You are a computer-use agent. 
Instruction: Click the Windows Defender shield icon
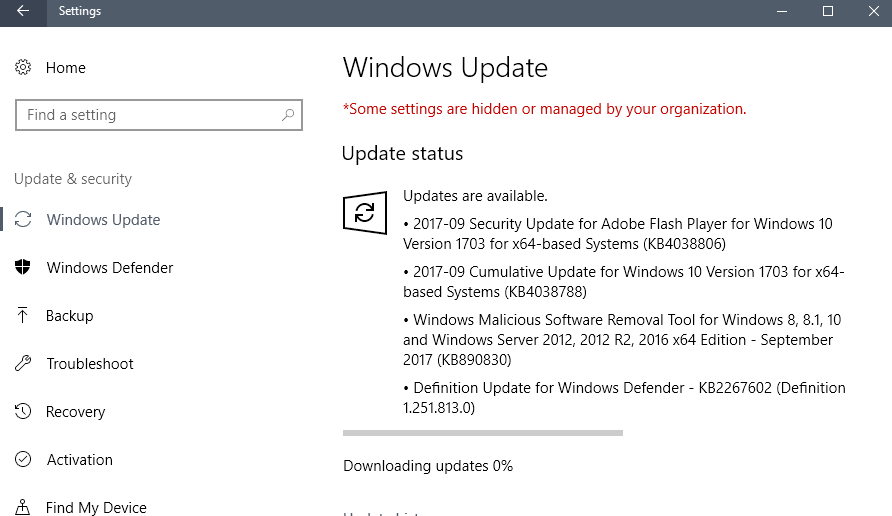click(x=23, y=267)
